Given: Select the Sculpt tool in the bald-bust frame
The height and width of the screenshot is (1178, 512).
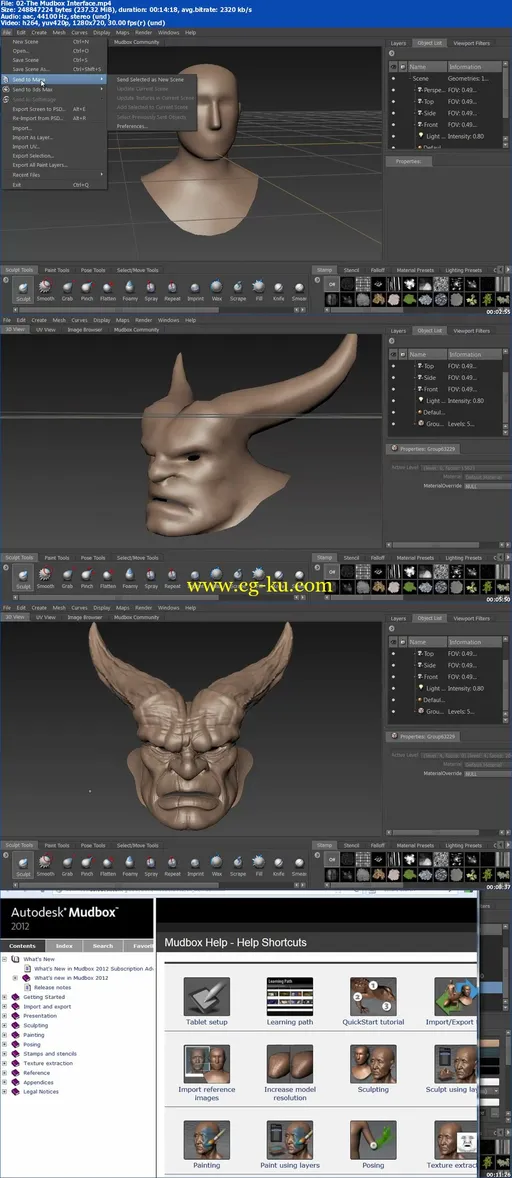Looking at the screenshot, I should point(23,289).
